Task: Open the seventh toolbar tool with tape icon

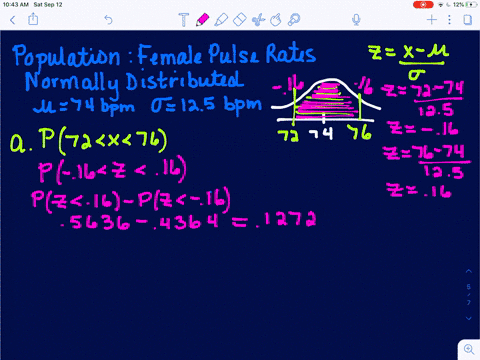Action: tap(294, 20)
